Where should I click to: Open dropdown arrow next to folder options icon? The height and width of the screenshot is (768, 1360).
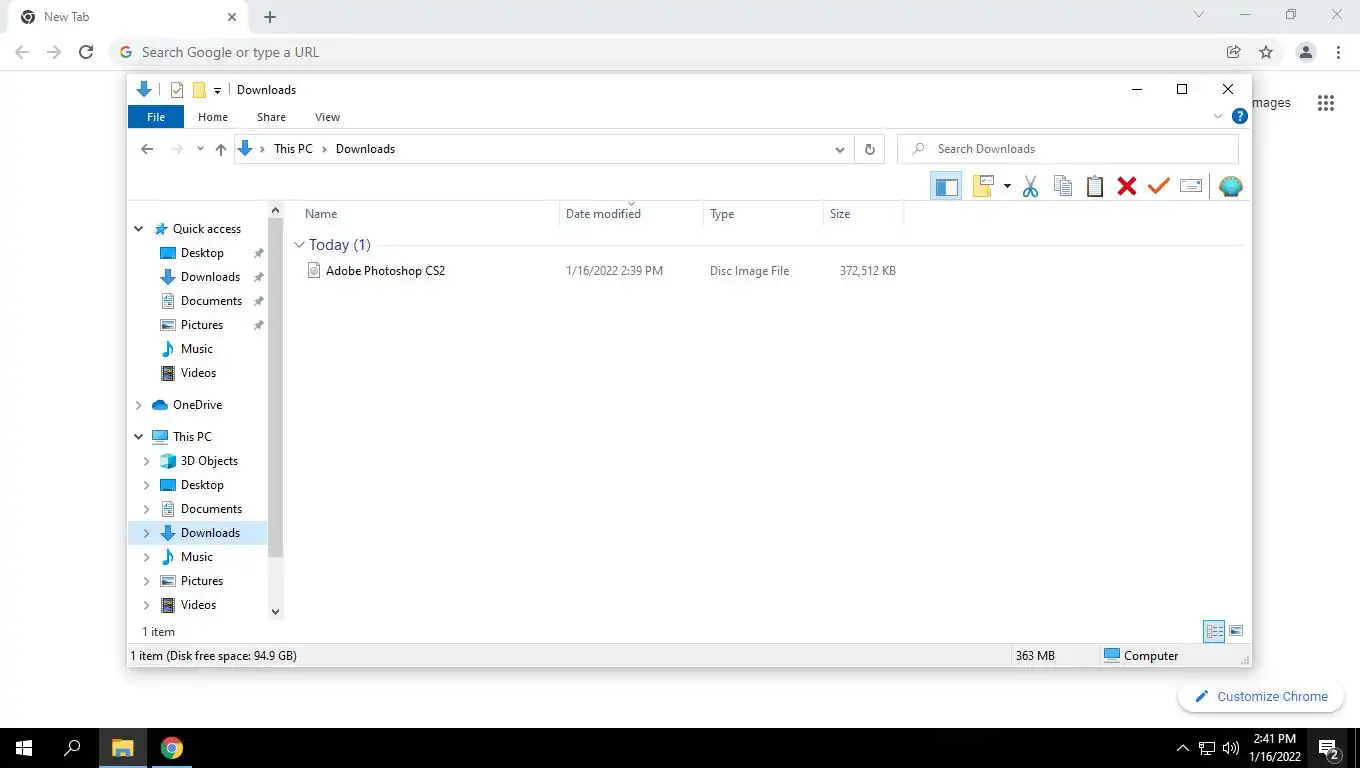pos(1006,186)
